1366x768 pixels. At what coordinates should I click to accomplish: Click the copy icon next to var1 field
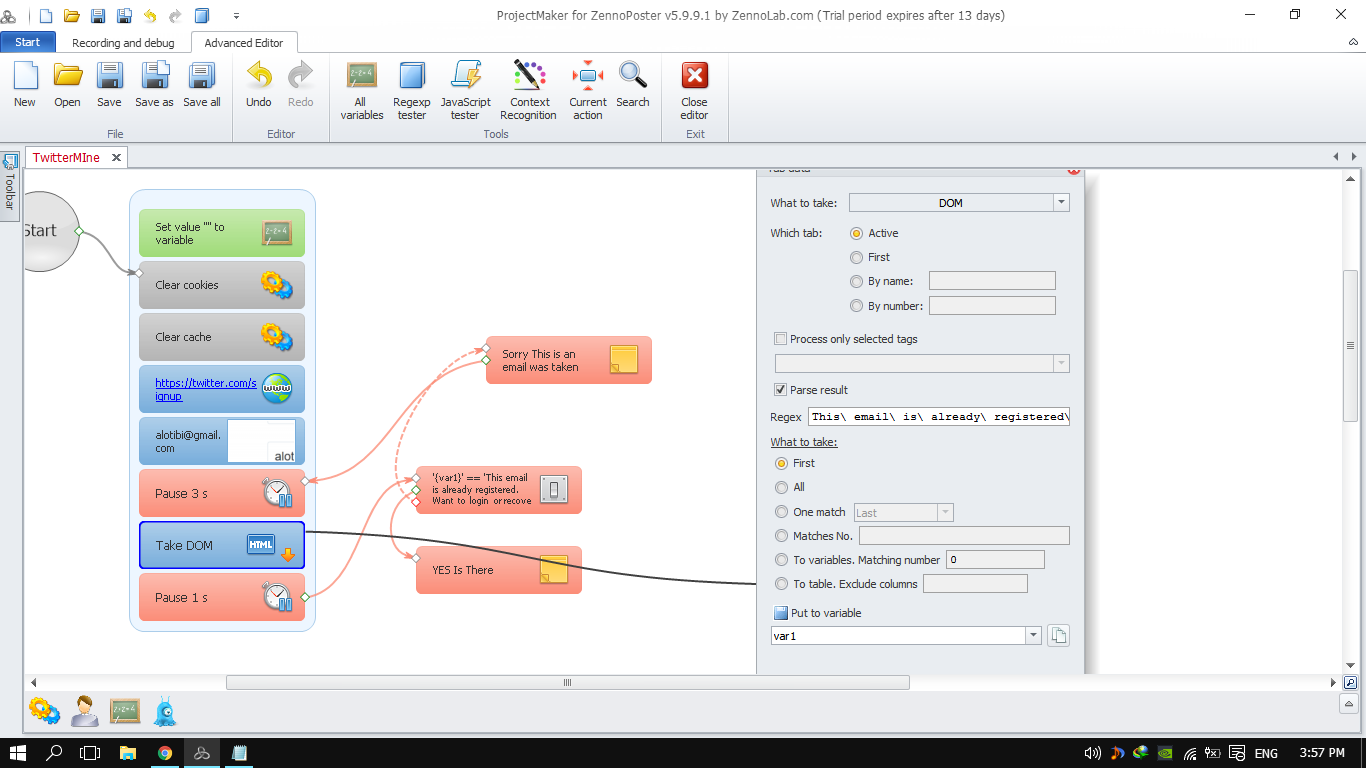(x=1058, y=636)
